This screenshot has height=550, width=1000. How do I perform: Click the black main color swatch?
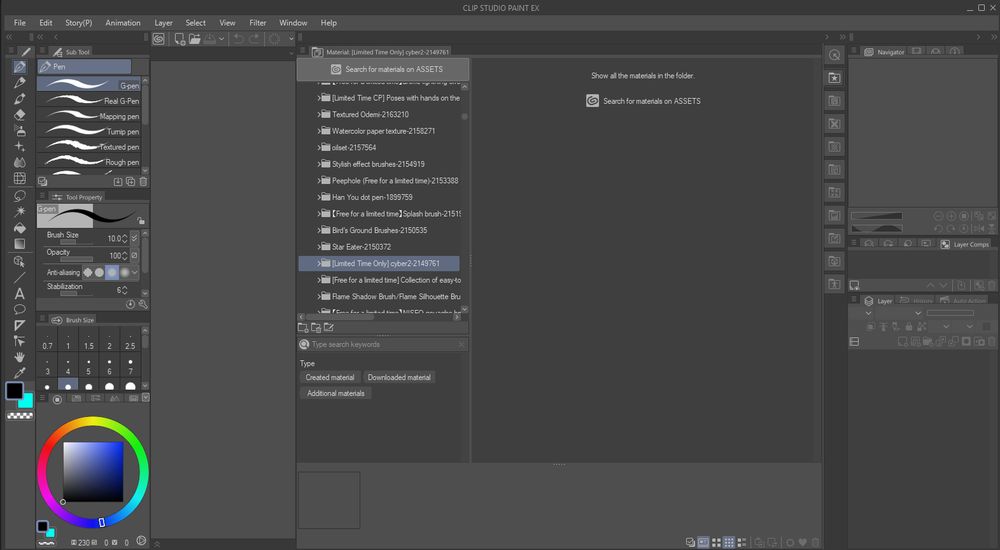[x=15, y=390]
